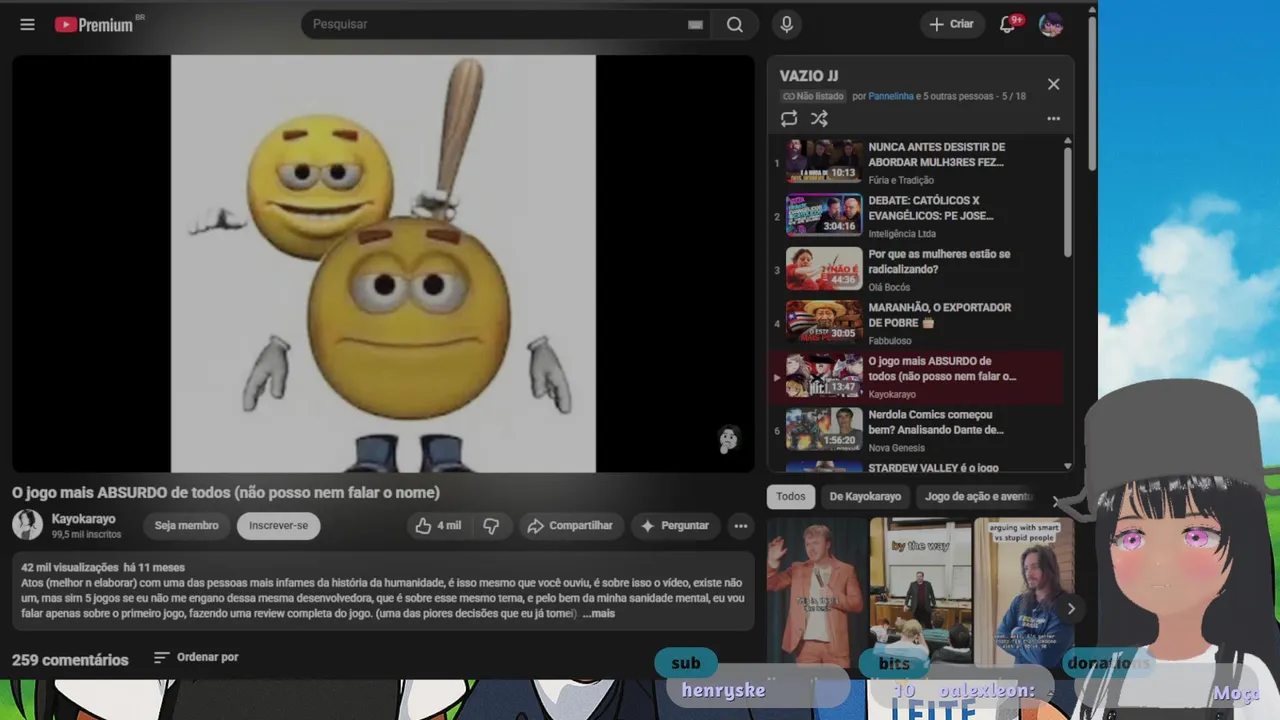
Task: Select Jogo de ação e aventura chip
Action: click(977, 497)
